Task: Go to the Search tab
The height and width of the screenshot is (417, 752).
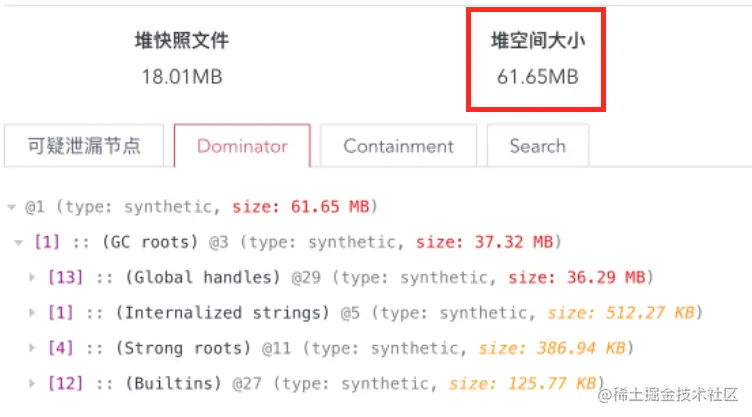Action: coord(537,146)
